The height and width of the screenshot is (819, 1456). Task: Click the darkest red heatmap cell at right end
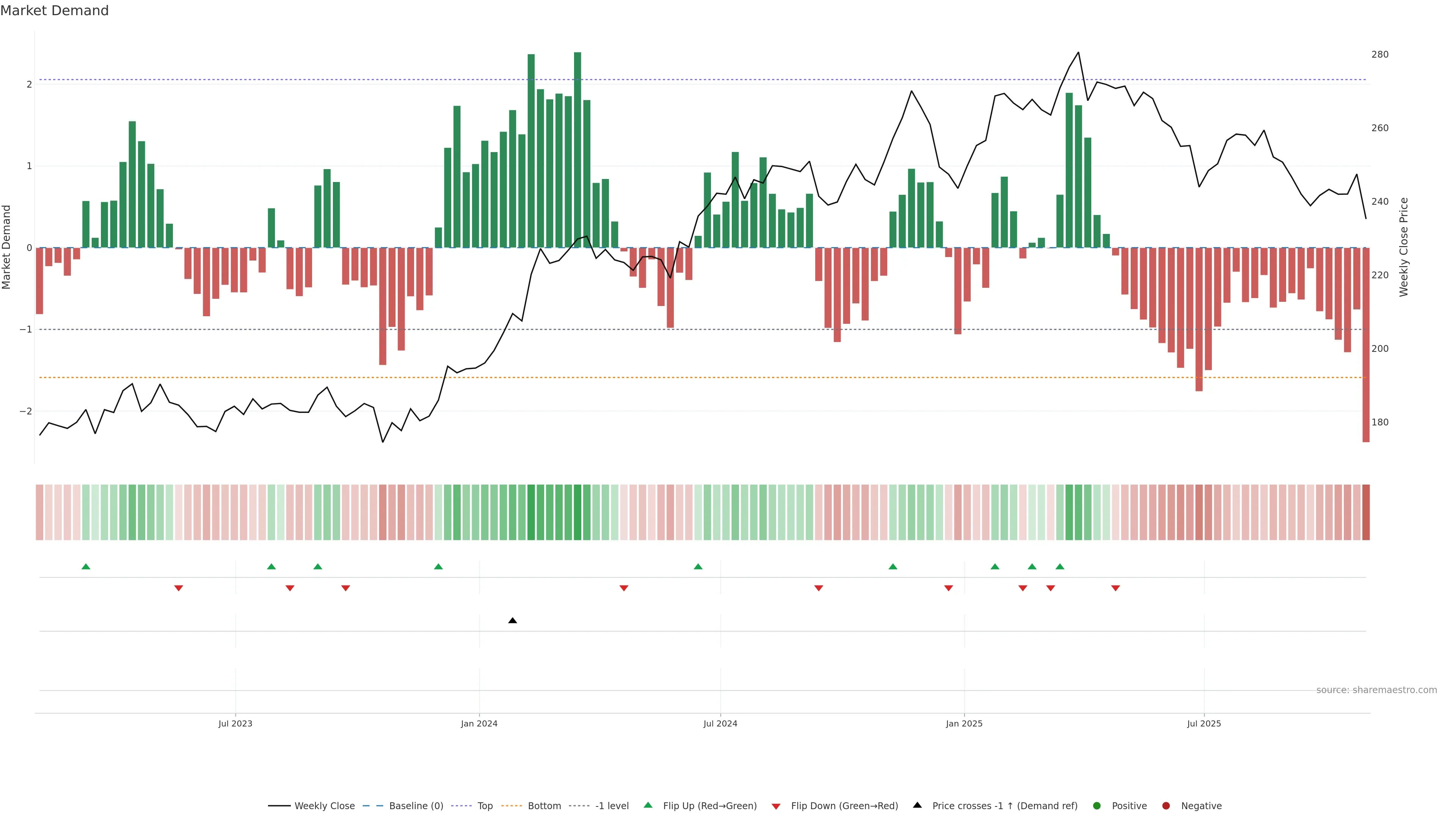[x=1365, y=512]
